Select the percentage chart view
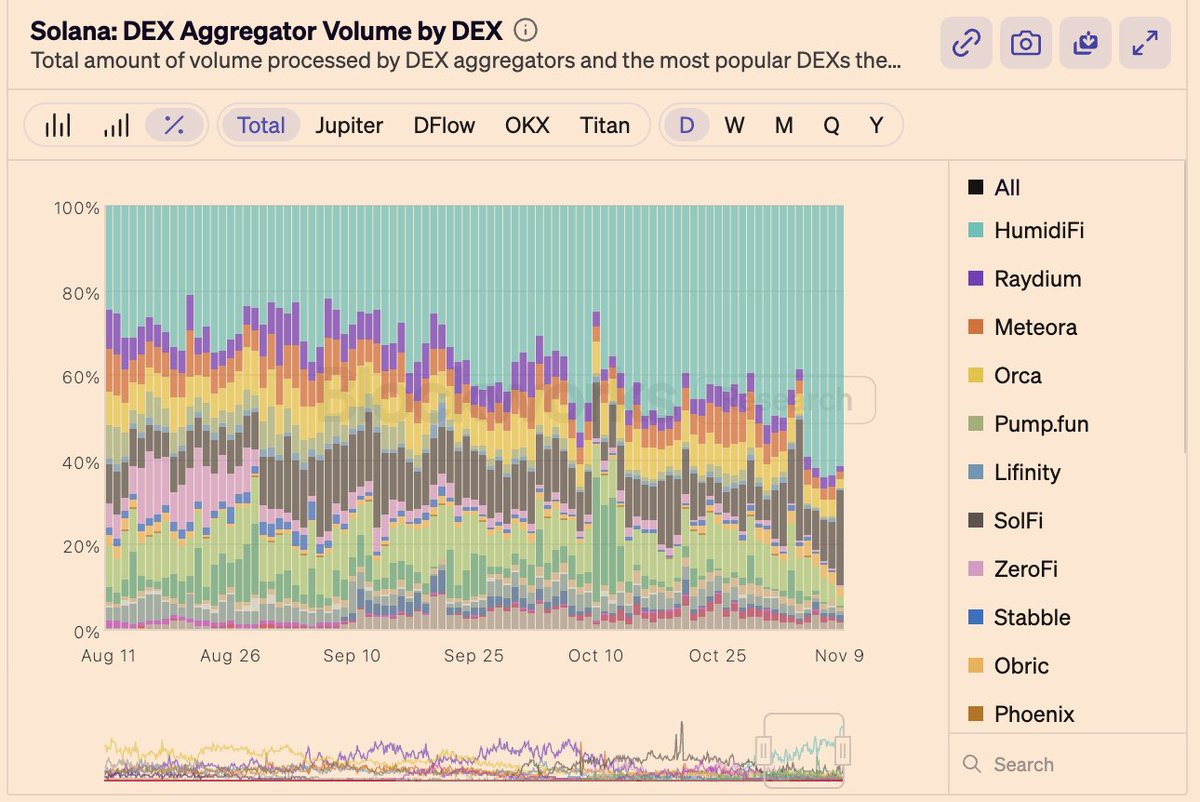Image resolution: width=1200 pixels, height=802 pixels. (174, 125)
